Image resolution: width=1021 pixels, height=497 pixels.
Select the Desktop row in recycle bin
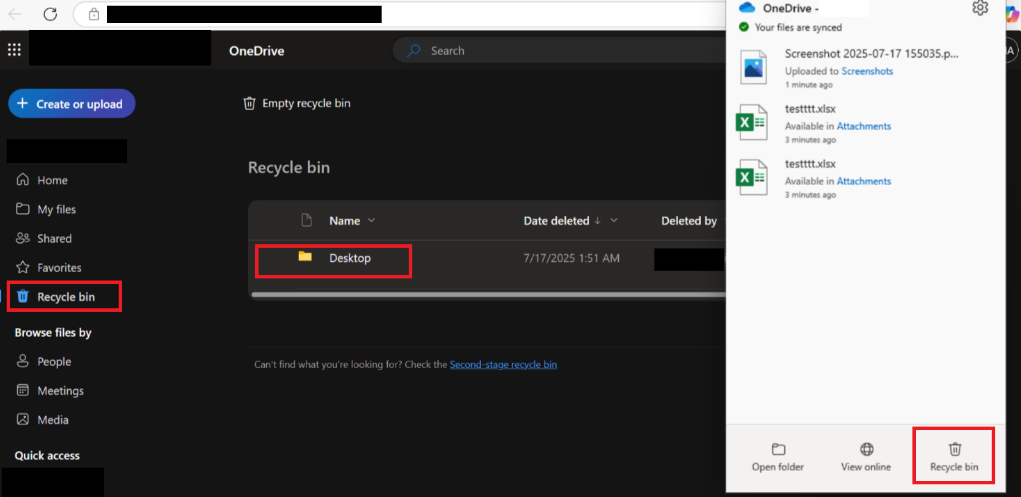(x=487, y=259)
